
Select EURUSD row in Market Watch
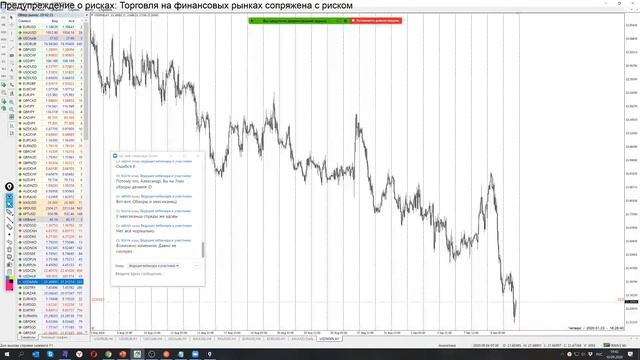(x=51, y=27)
